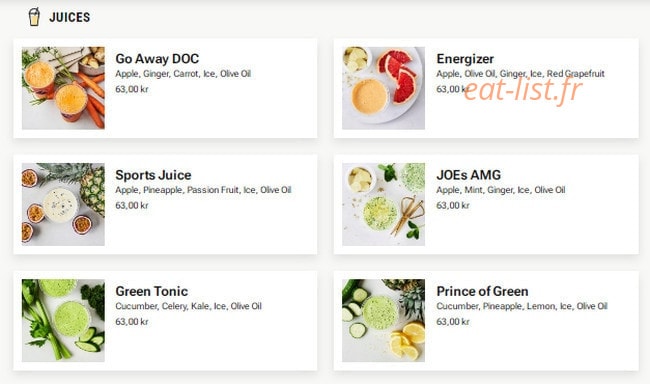Open the Green Tonic celery photo
This screenshot has height=384, width=650.
pos(63,320)
